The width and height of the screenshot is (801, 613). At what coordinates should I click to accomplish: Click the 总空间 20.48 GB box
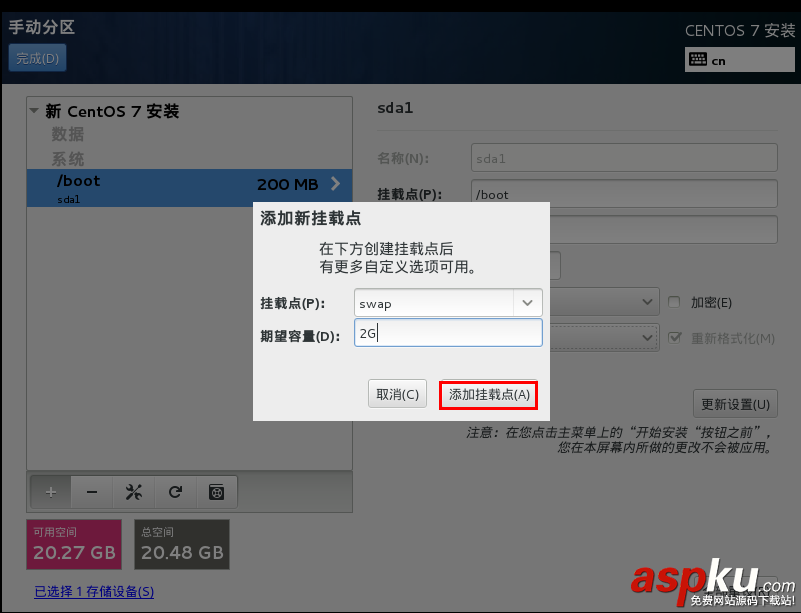(x=182, y=545)
